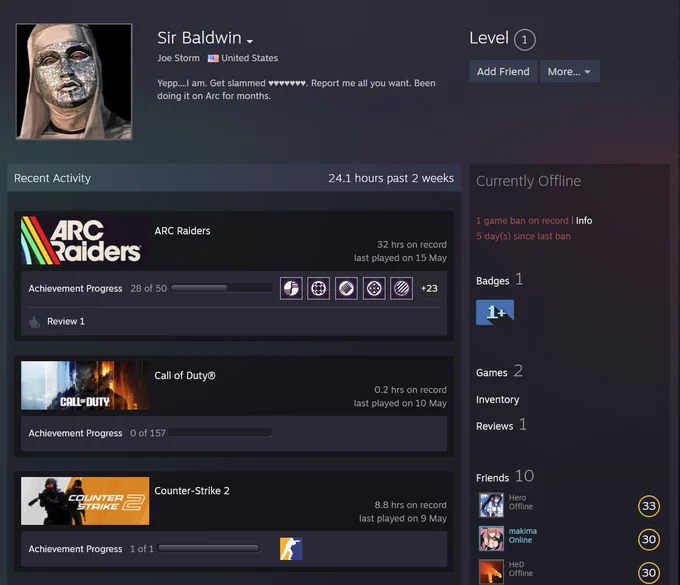Open the fifth ARC Raiders striped achievement icon
The width and height of the screenshot is (680, 585).
click(x=402, y=288)
